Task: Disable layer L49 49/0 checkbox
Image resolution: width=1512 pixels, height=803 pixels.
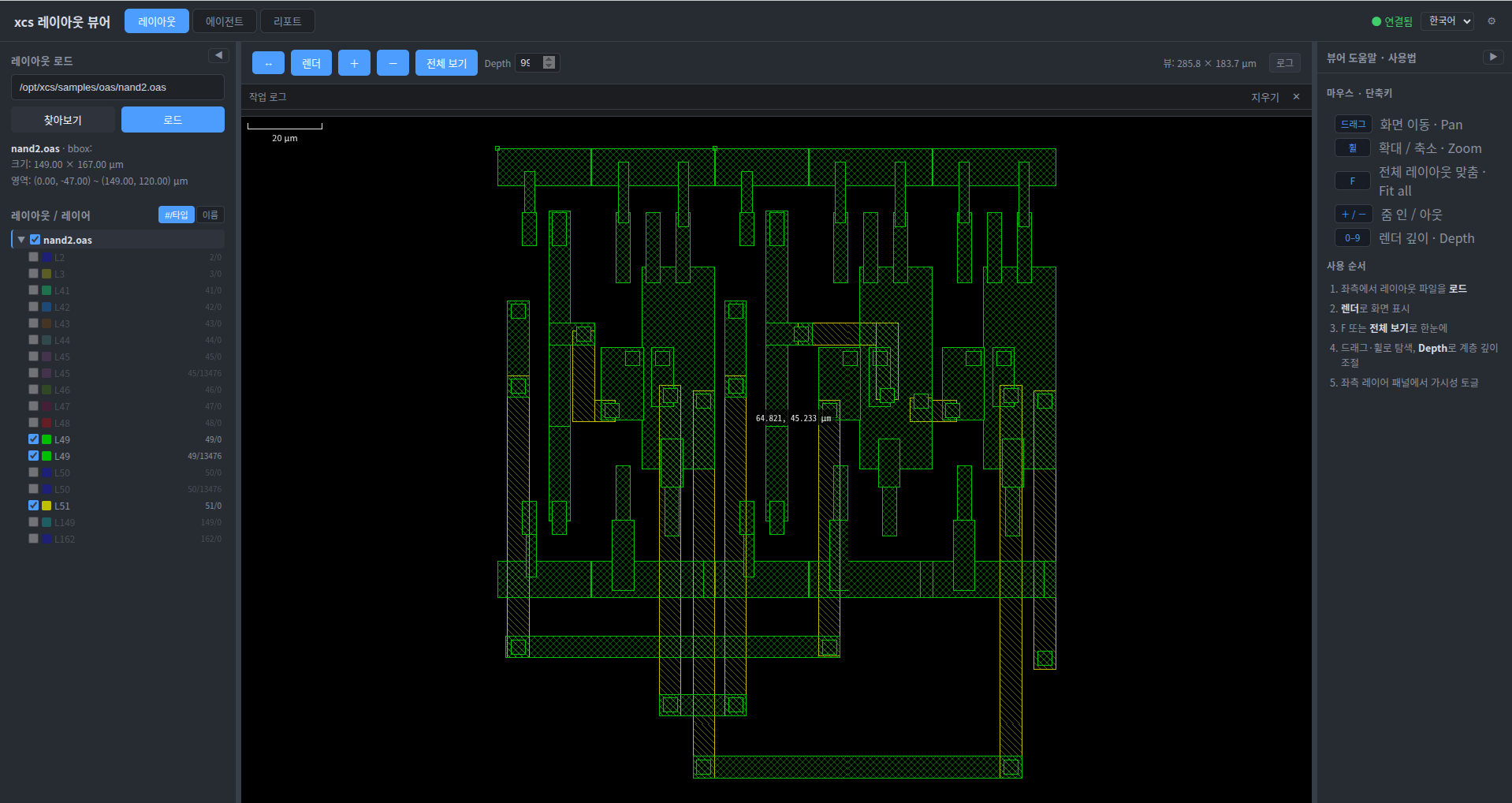Action: (x=33, y=439)
